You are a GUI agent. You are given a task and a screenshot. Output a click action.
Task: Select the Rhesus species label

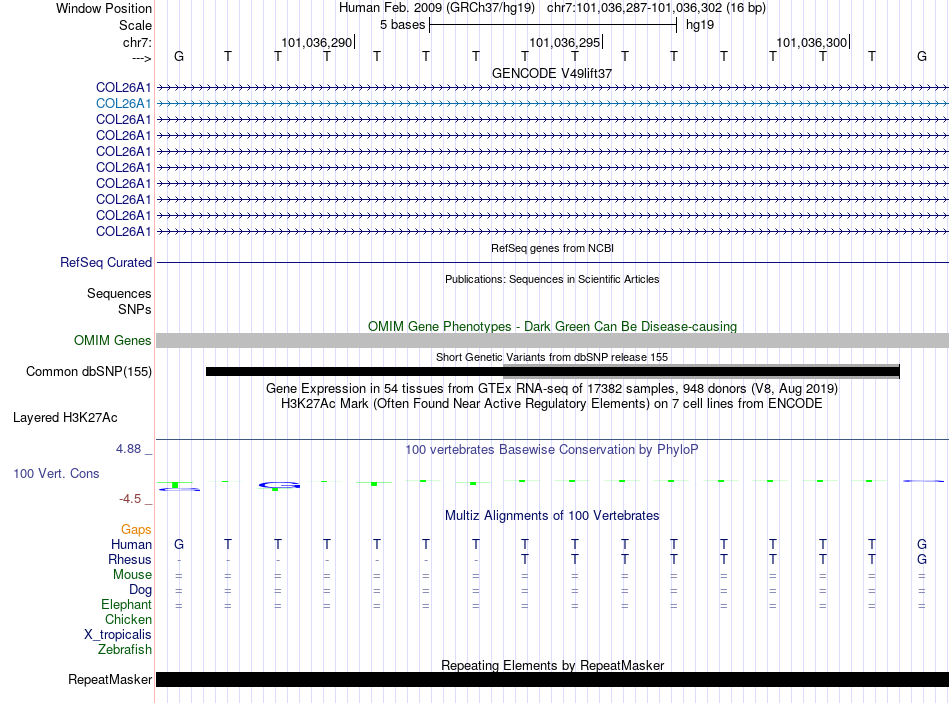130,559
